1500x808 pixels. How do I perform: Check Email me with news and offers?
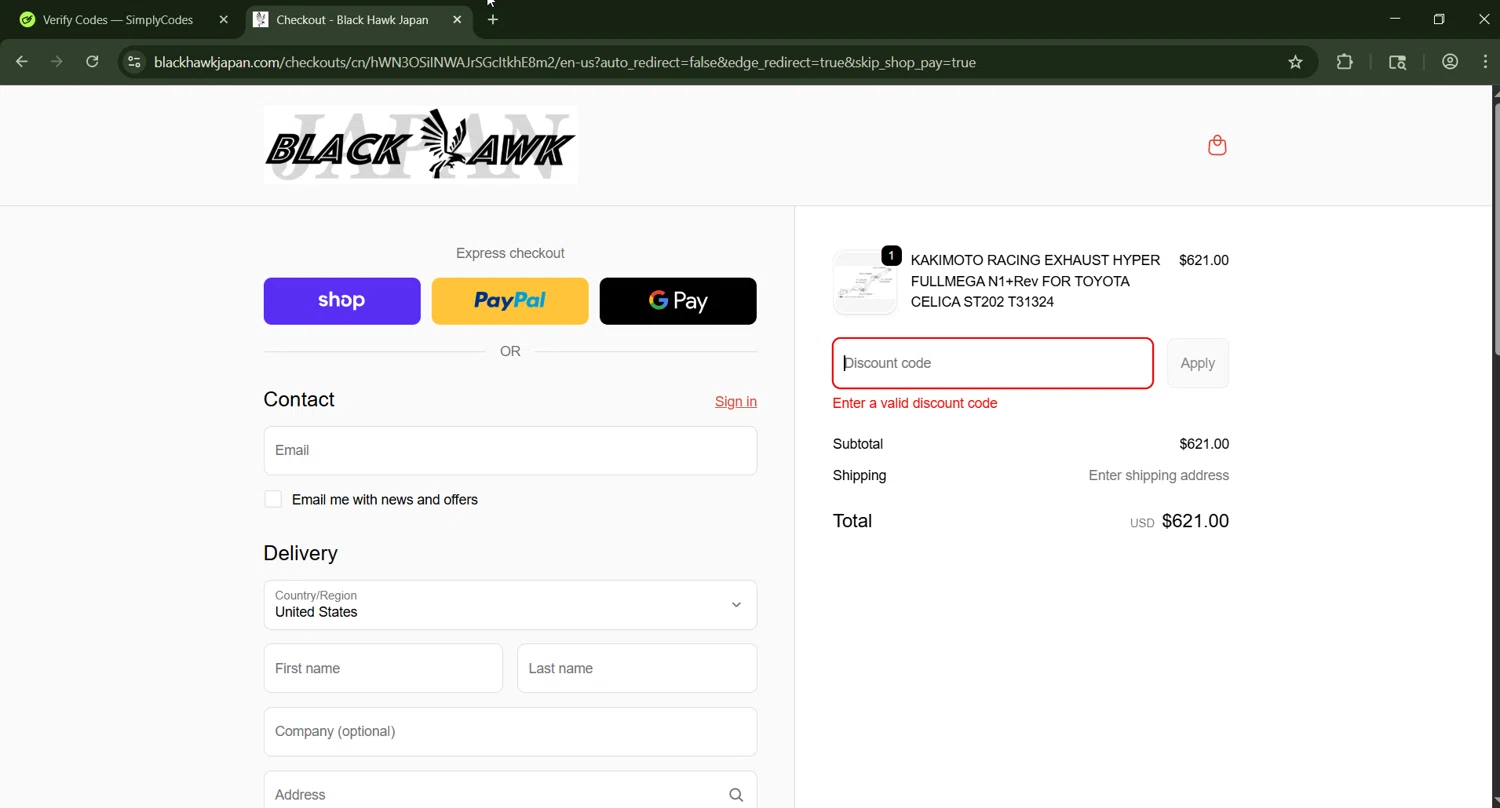[x=273, y=499]
